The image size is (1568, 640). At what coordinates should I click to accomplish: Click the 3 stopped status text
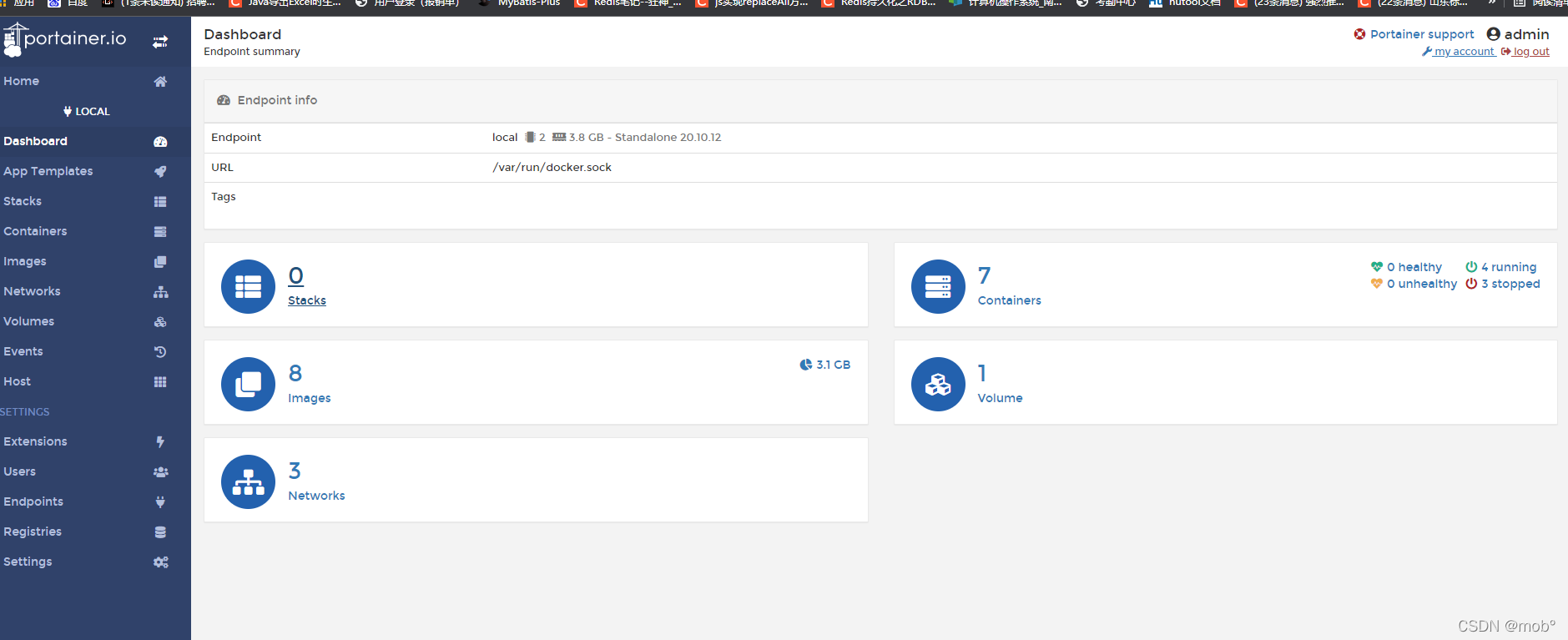[x=1510, y=284]
